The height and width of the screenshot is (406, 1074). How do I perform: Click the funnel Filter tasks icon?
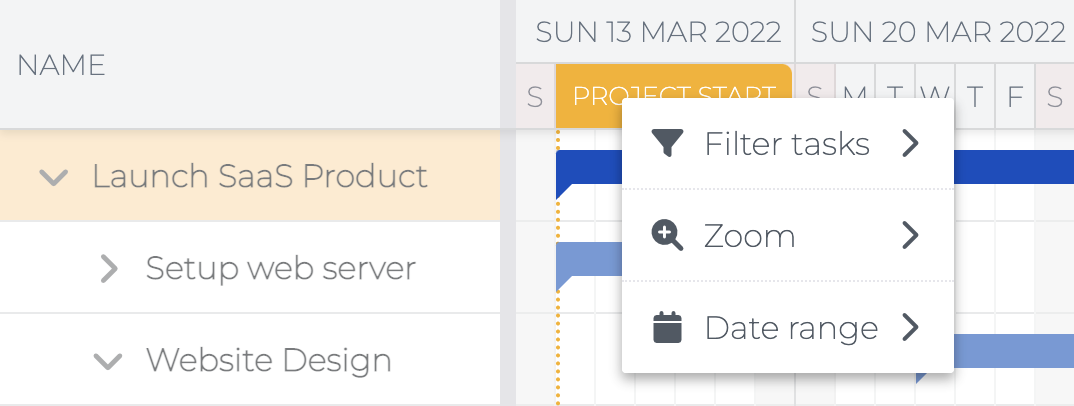[x=666, y=144]
